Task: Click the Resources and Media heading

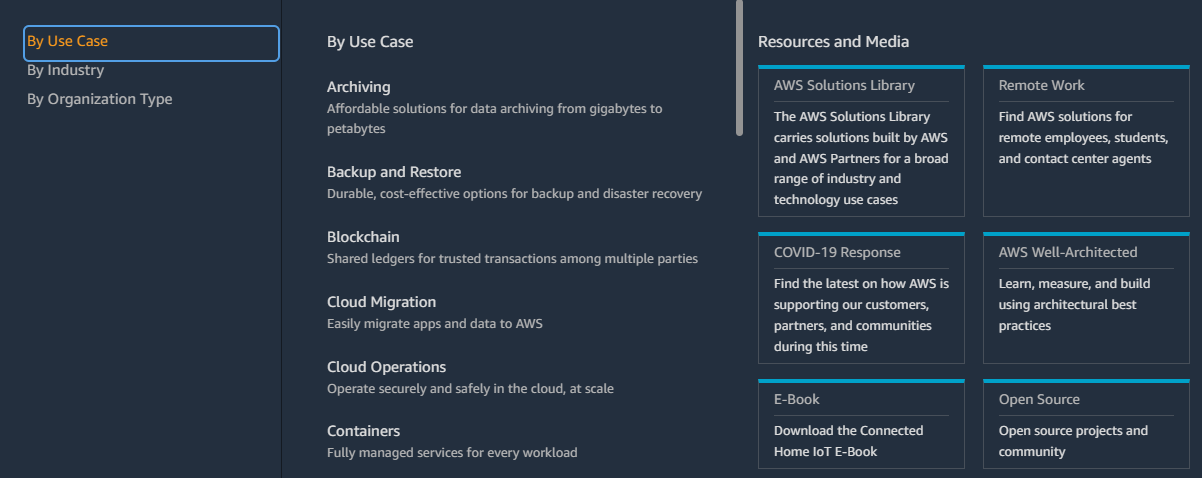Action: (834, 42)
